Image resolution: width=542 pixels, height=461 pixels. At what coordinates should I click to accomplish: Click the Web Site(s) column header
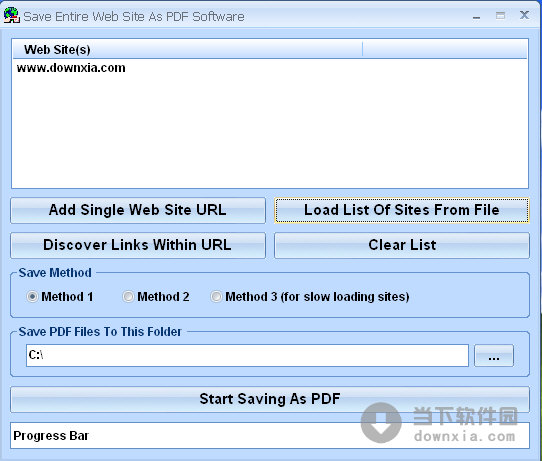(x=187, y=49)
